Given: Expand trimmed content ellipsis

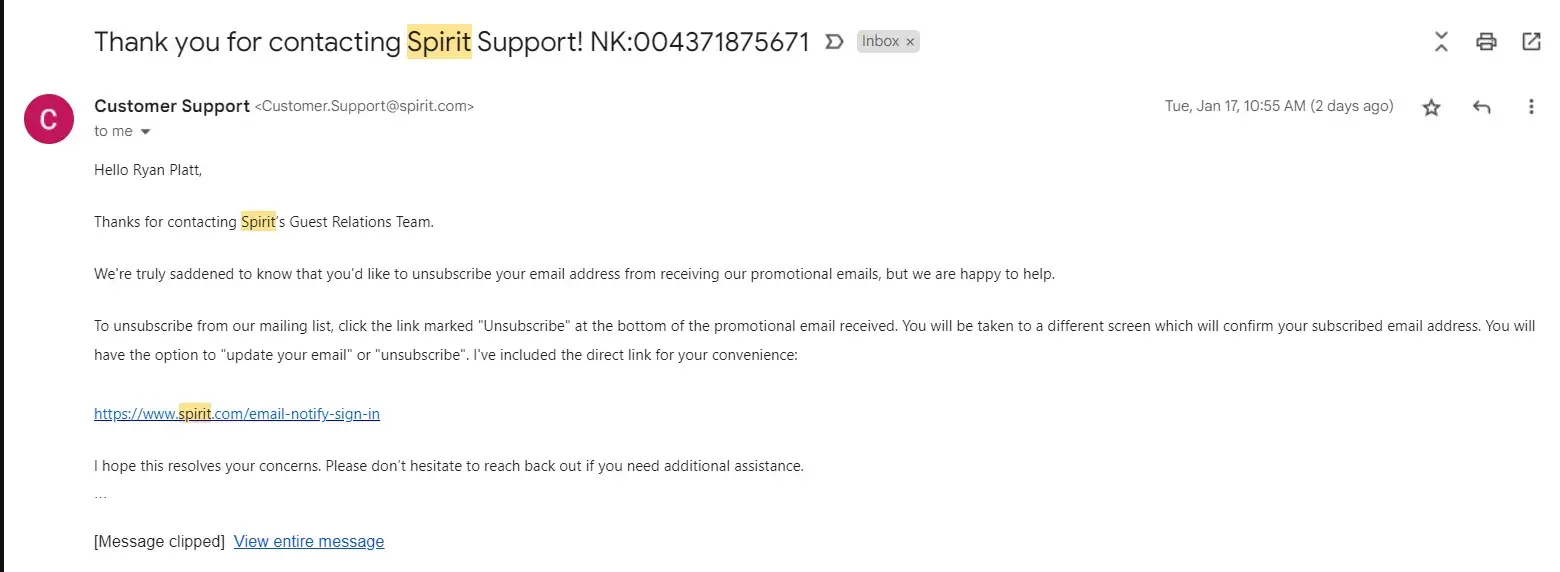Looking at the screenshot, I should pos(100,494).
